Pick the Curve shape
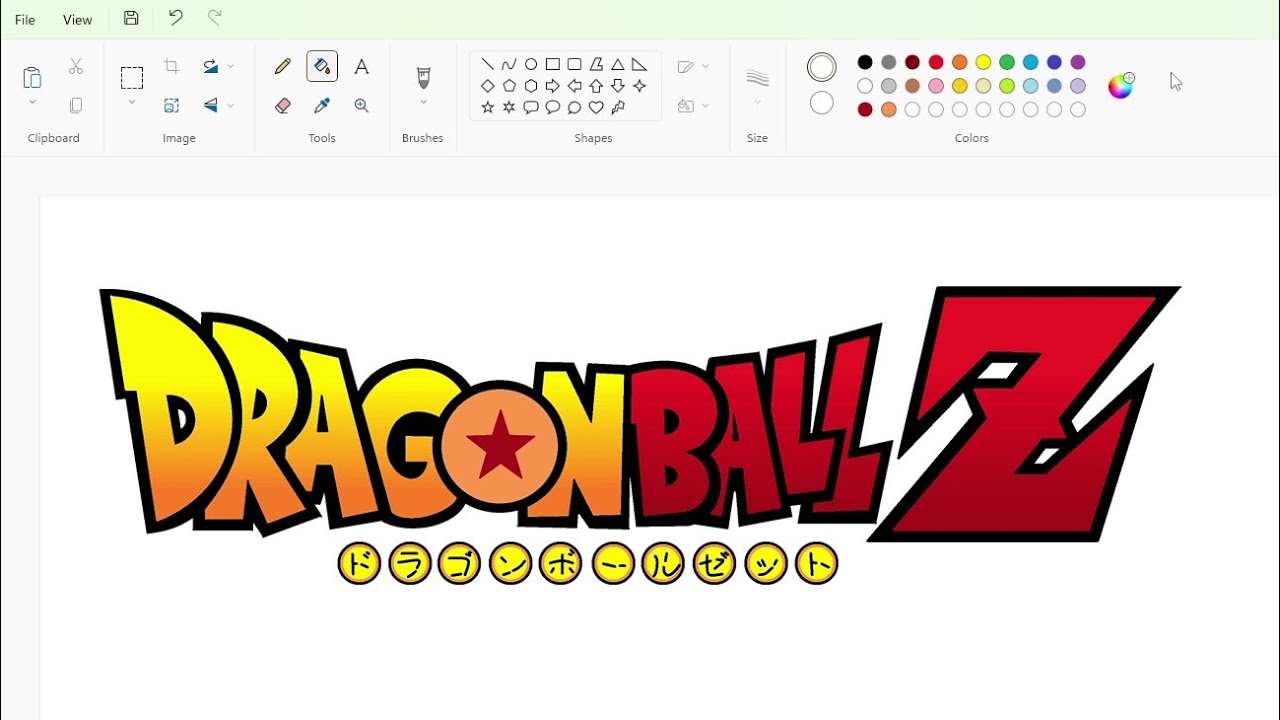 pyautogui.click(x=509, y=64)
